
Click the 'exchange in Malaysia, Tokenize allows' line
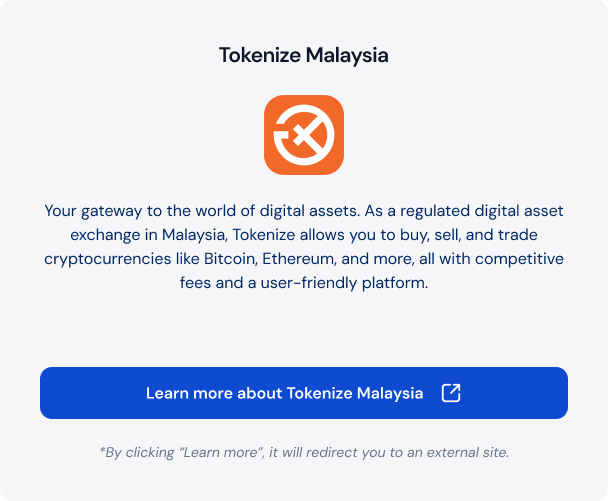[304, 235]
